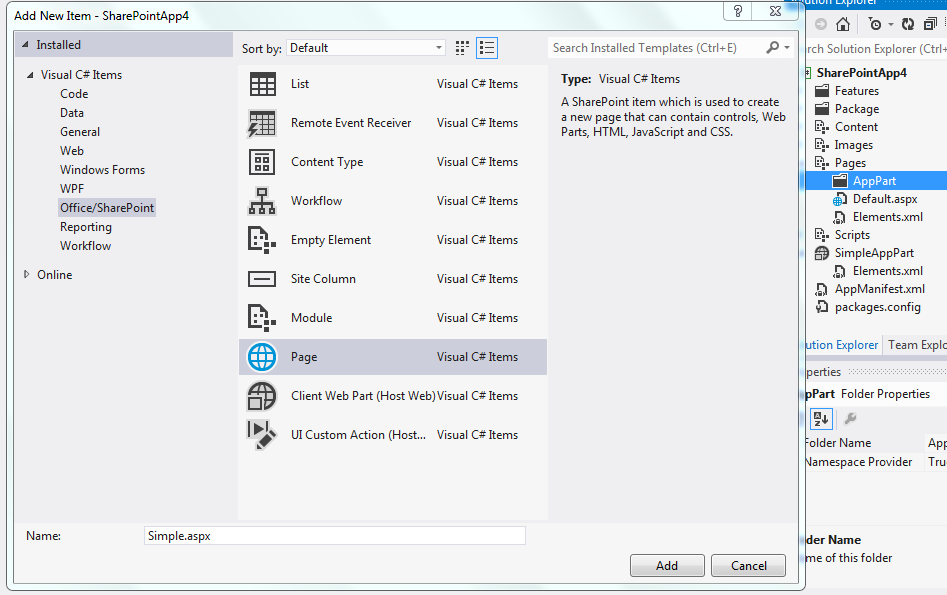Click Solution Explorer refresh icon

[908, 24]
